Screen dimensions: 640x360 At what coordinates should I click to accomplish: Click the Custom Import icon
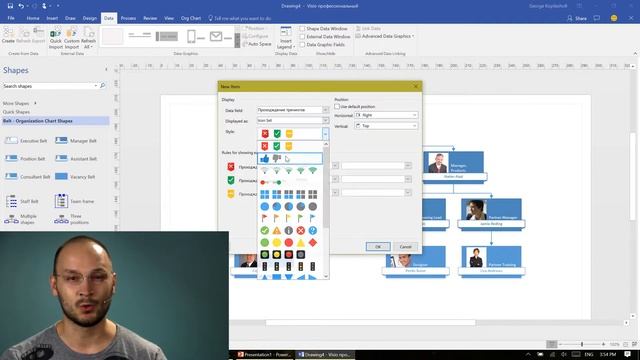71,38
